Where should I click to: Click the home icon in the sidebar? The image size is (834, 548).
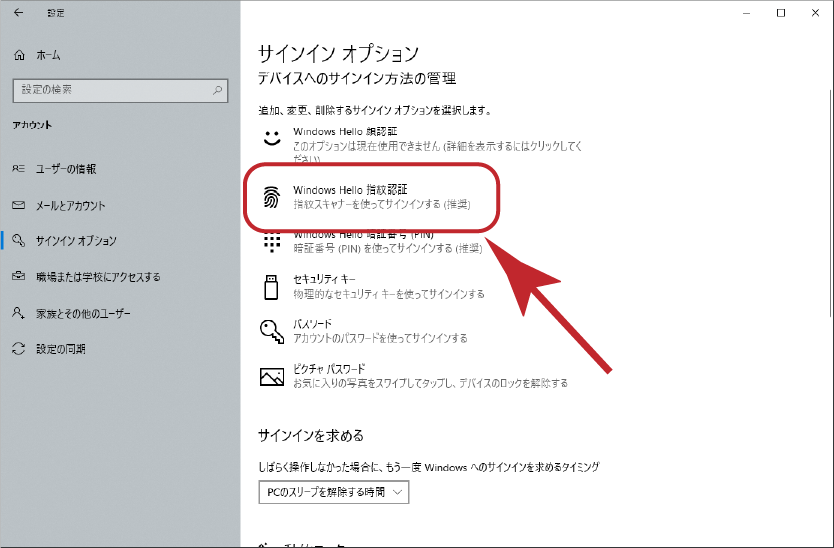[x=19, y=55]
